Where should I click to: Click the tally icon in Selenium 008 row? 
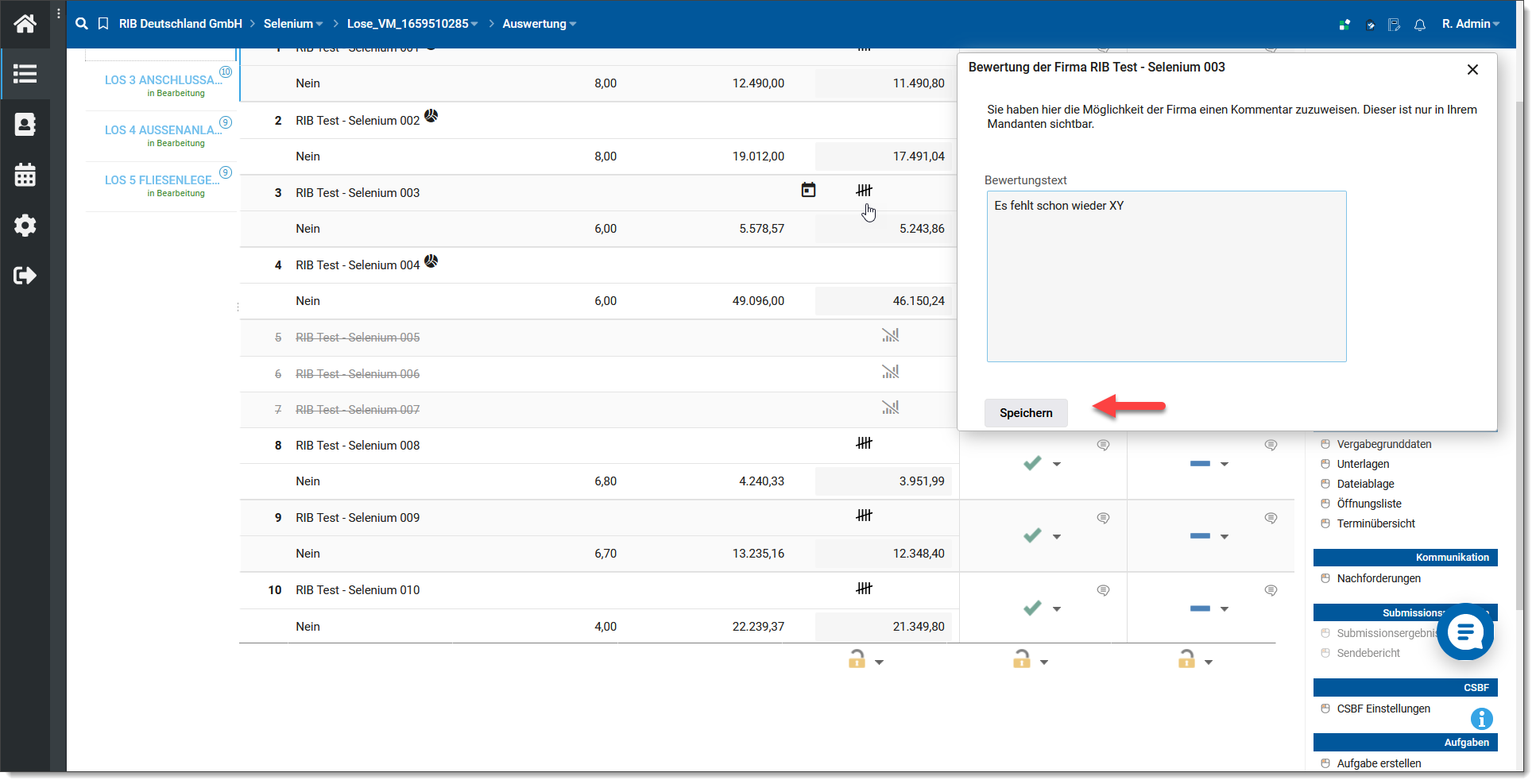(864, 443)
